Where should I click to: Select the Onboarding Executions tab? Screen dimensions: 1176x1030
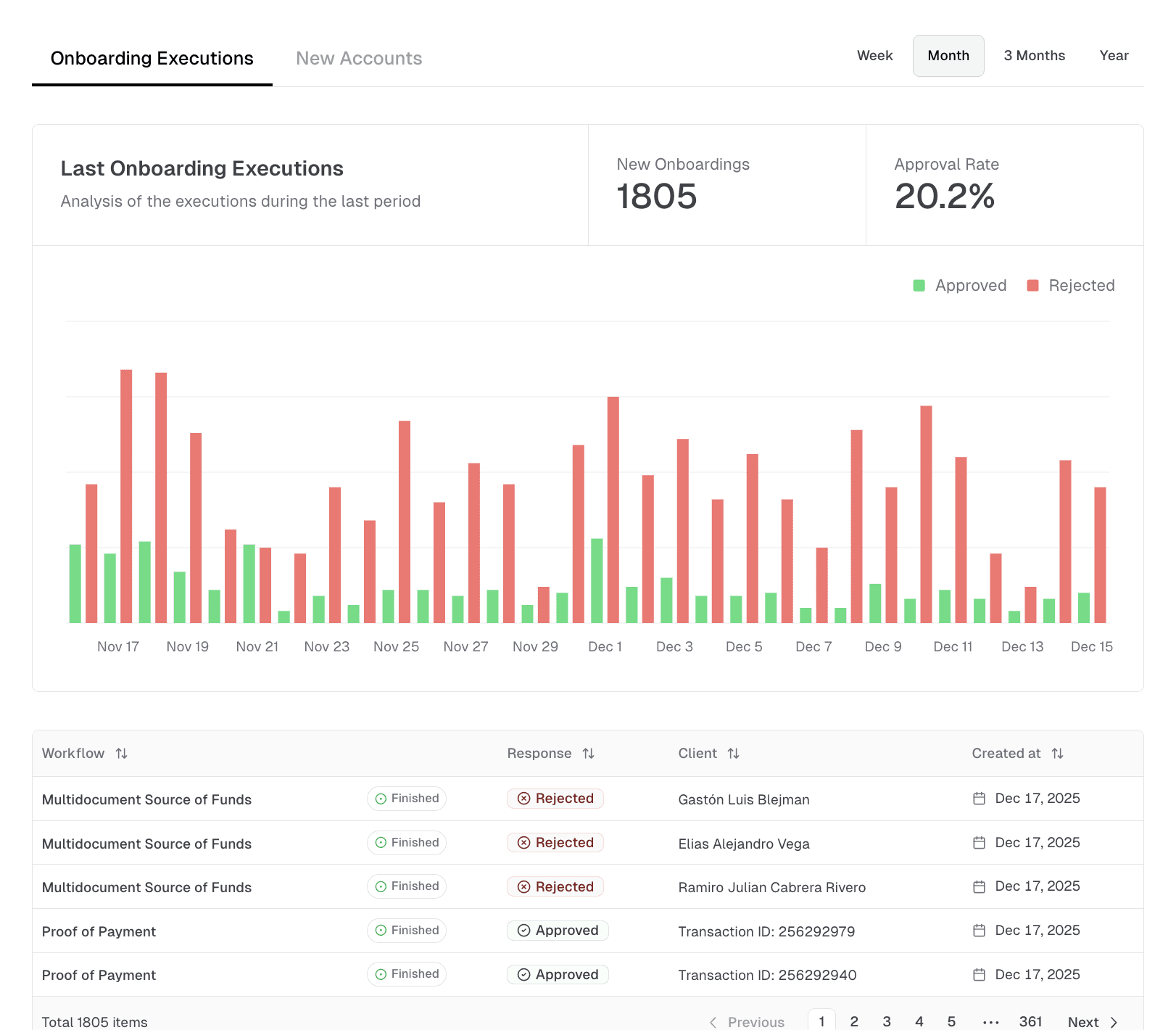click(x=152, y=58)
